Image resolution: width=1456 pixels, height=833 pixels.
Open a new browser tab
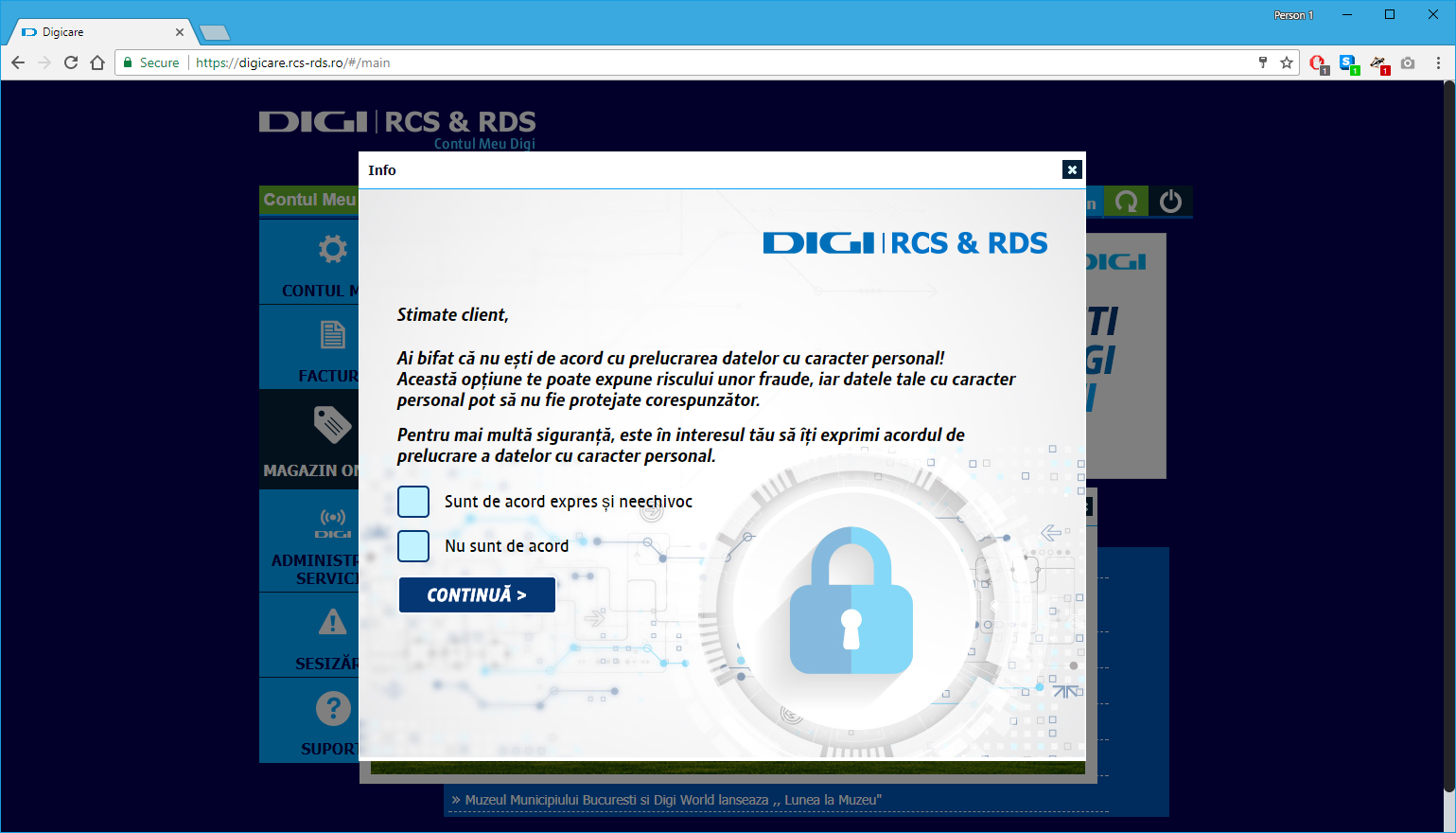coord(215,33)
